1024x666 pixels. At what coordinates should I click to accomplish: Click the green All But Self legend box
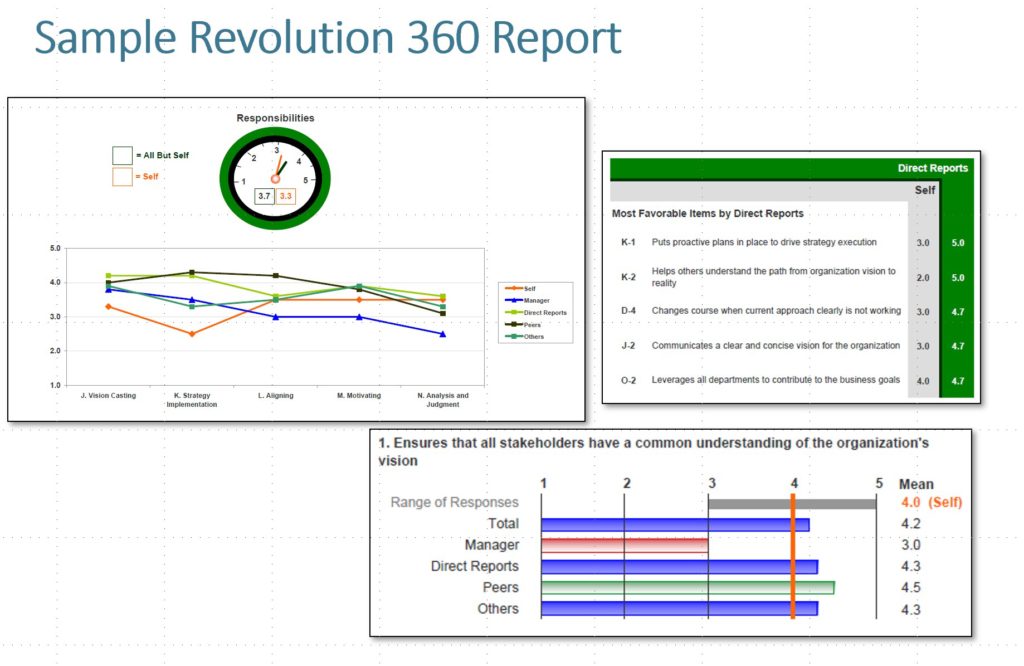[x=122, y=155]
